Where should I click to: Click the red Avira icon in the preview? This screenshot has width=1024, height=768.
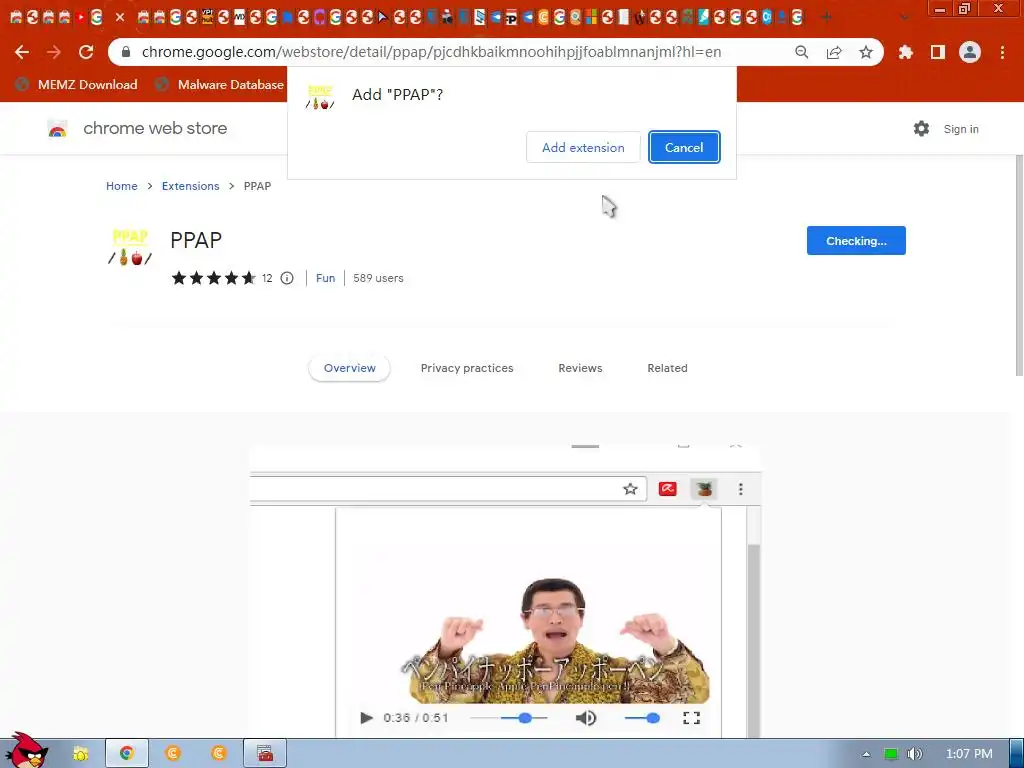click(x=667, y=488)
